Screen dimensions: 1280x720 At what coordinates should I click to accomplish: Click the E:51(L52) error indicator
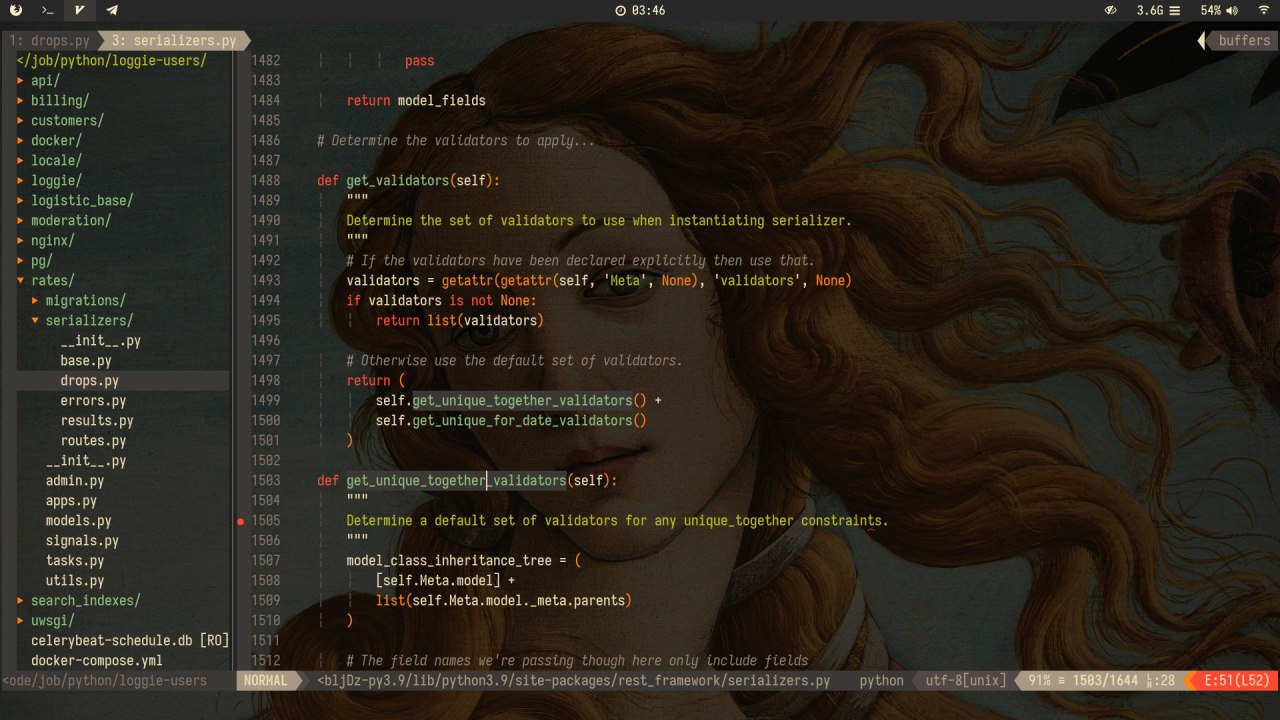click(1236, 681)
